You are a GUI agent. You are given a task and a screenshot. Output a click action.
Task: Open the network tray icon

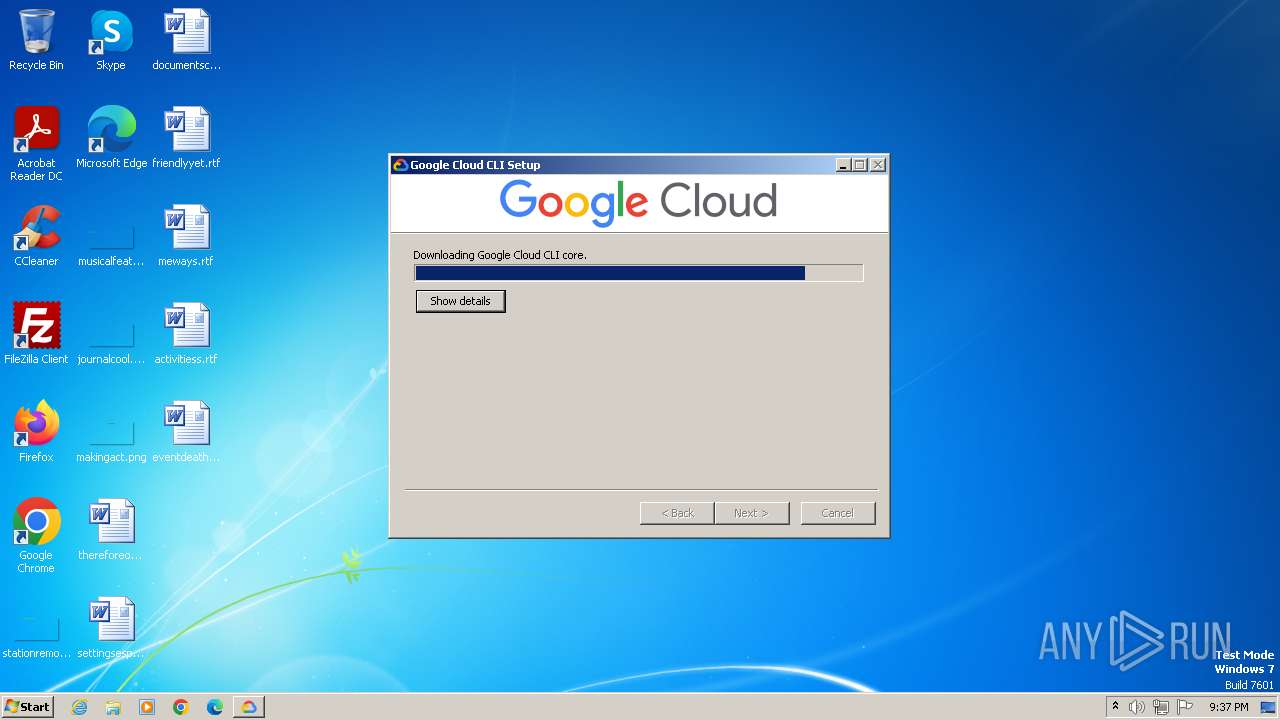pos(1161,707)
